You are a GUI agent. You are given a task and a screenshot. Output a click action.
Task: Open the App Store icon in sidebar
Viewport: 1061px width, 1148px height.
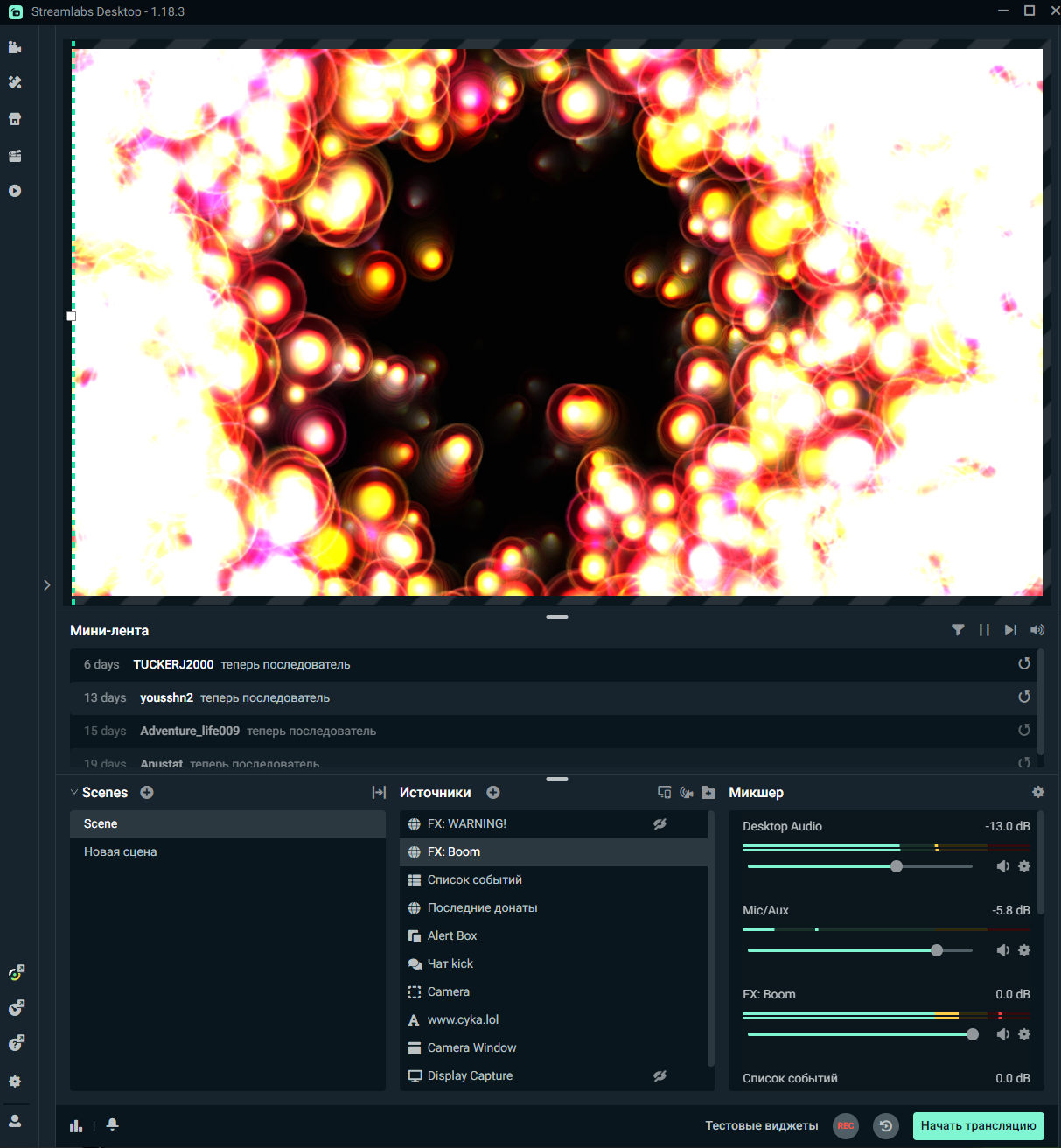(15, 119)
